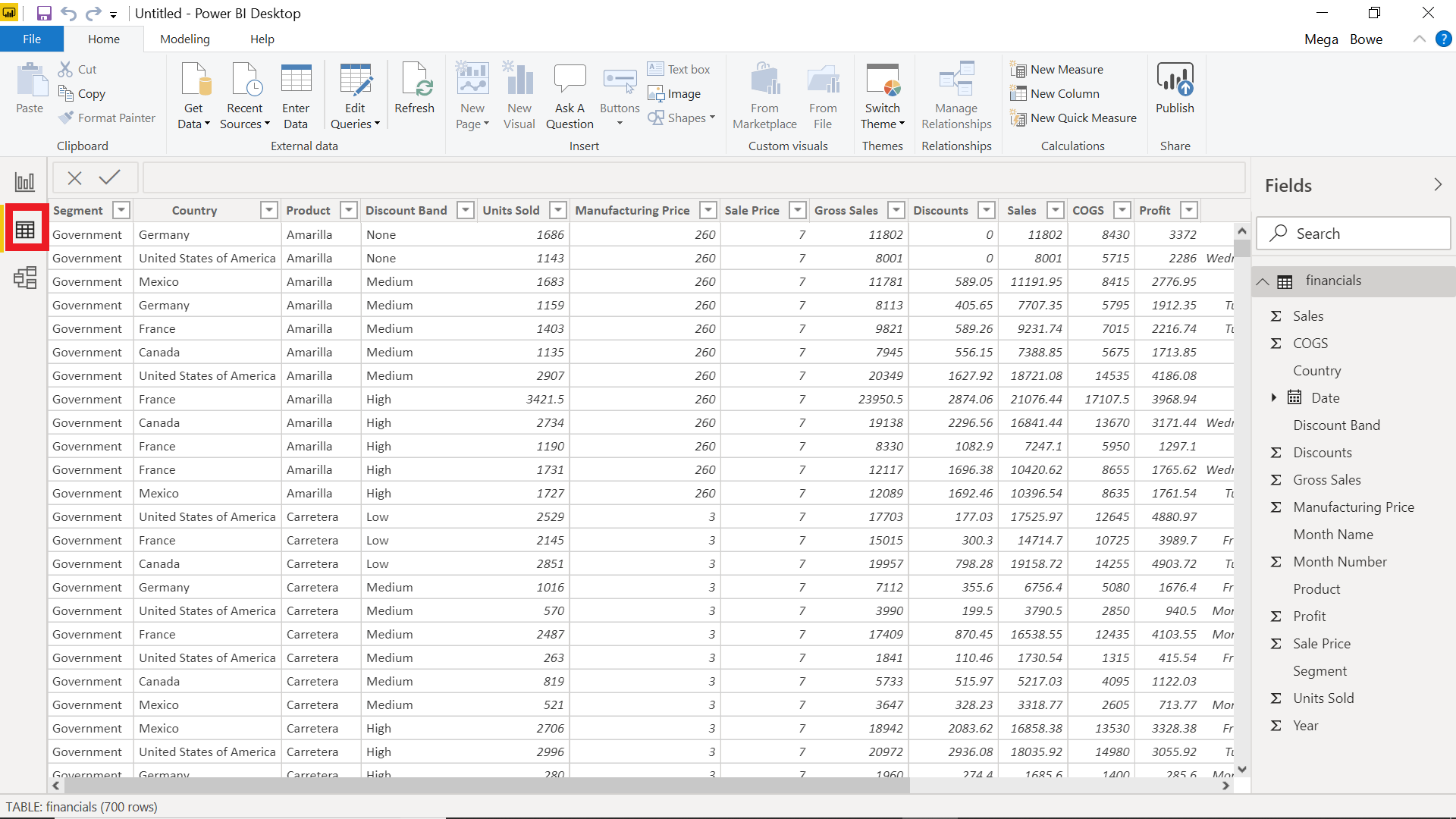
Task: Create a New Quick Measure
Action: point(1073,118)
